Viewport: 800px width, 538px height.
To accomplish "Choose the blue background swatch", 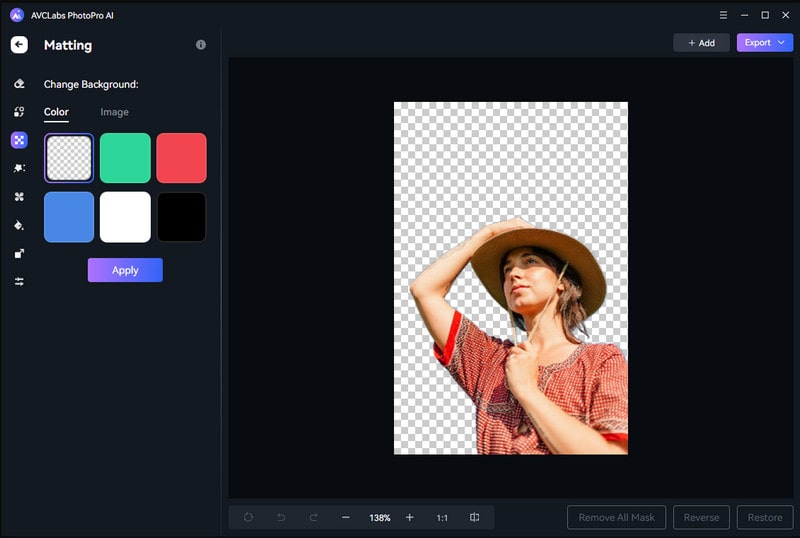I will point(69,217).
